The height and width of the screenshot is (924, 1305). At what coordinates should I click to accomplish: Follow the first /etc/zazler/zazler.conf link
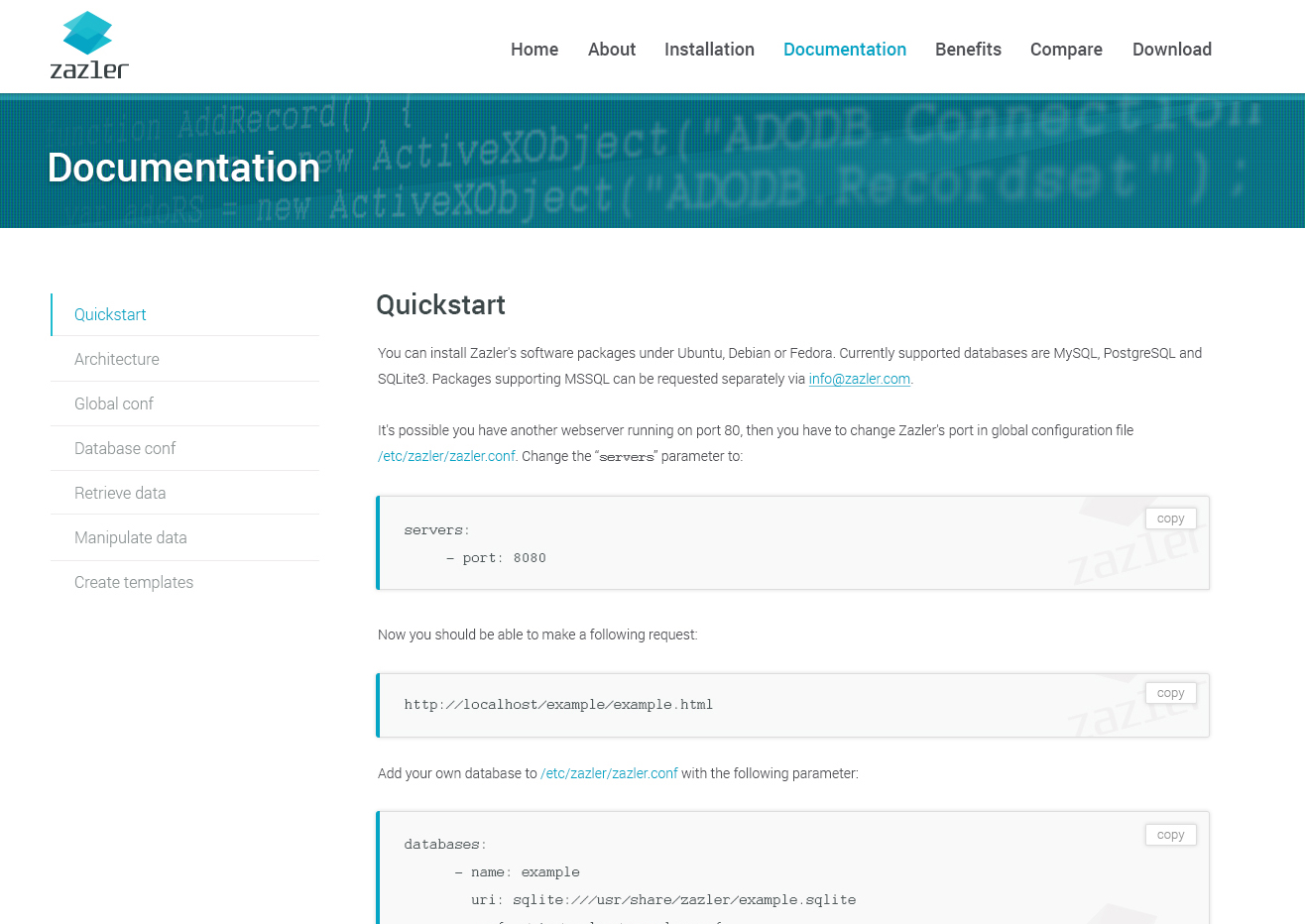446,456
